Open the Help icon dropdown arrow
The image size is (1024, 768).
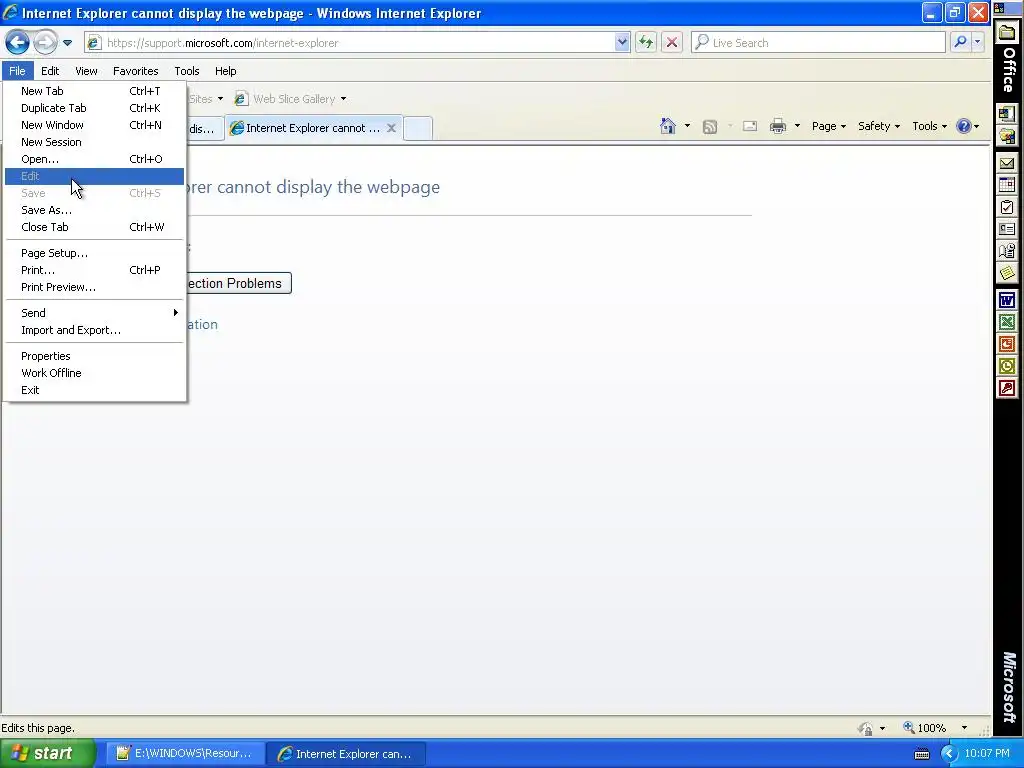click(977, 127)
